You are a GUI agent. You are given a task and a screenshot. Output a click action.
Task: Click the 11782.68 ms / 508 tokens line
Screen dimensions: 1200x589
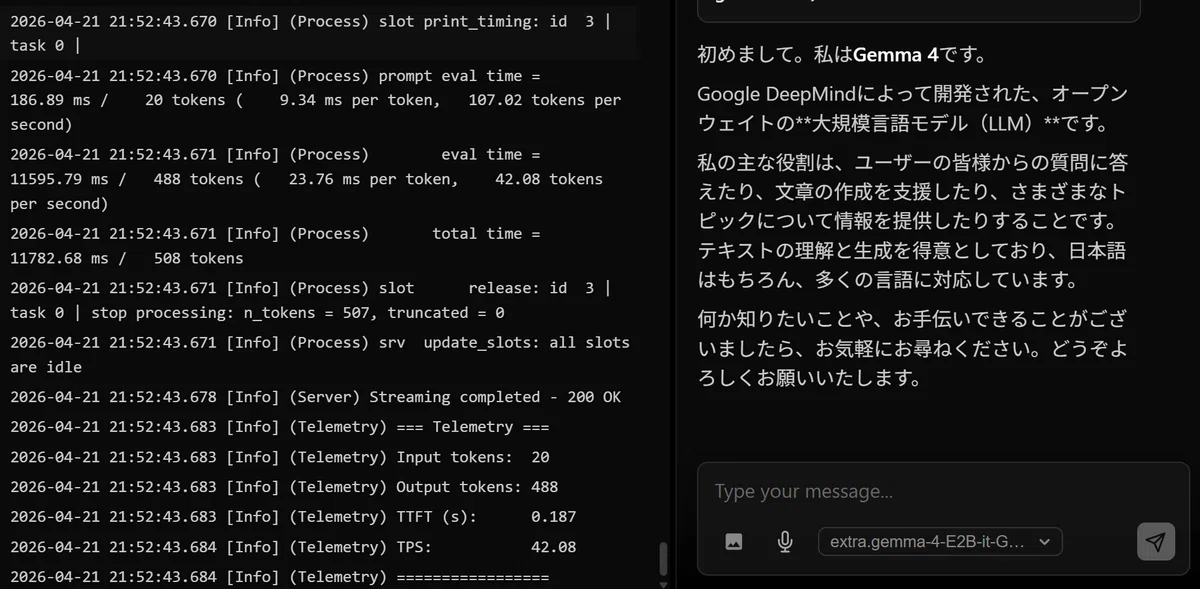coord(127,258)
